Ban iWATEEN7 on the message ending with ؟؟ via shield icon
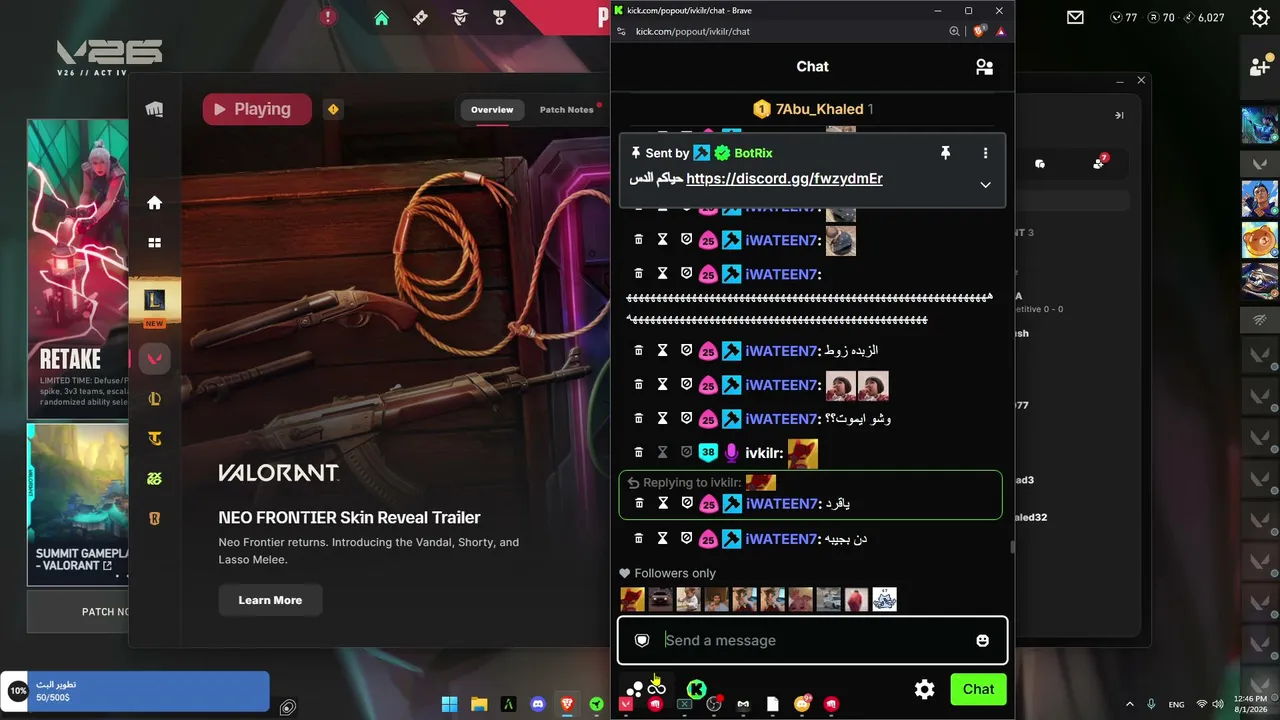The height and width of the screenshot is (720, 1280). click(686, 418)
